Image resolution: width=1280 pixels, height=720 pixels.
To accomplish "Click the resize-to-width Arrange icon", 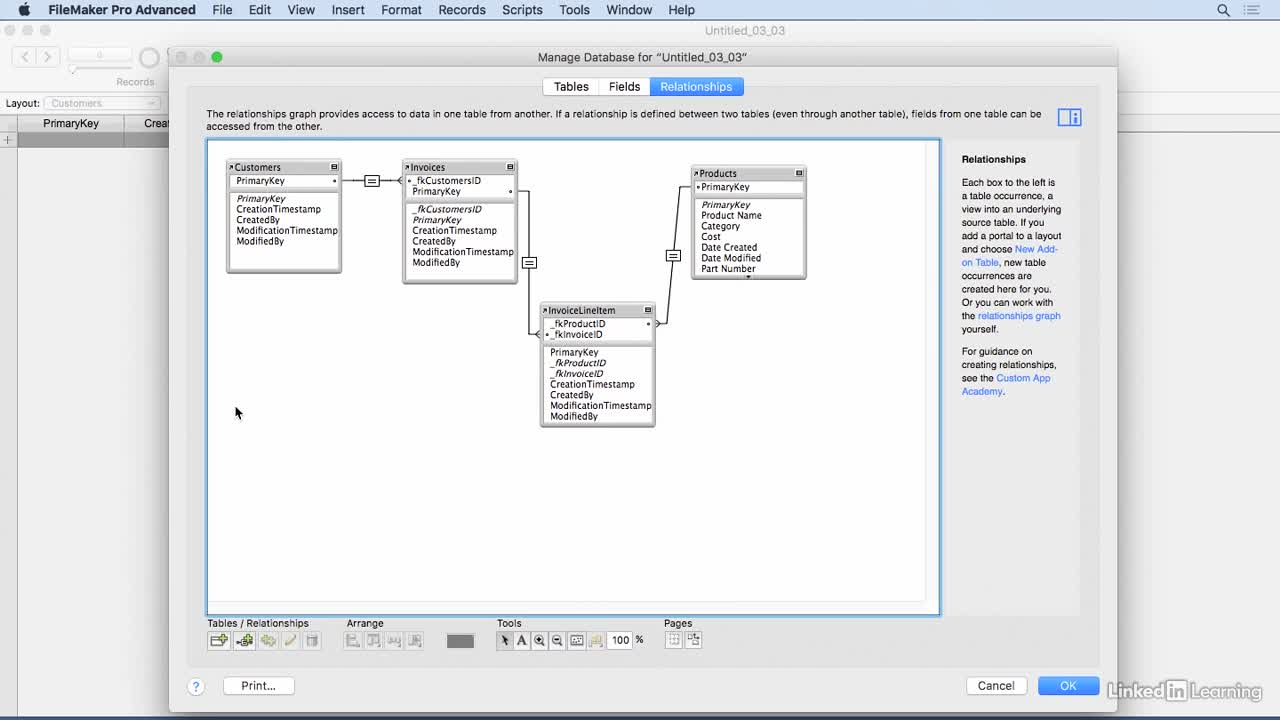I will (394, 640).
